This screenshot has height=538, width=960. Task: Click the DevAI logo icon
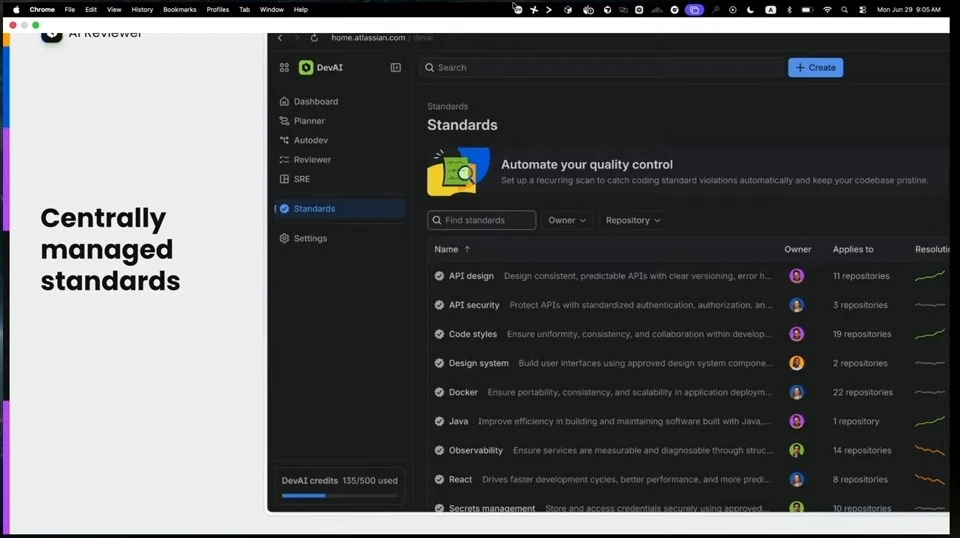(x=306, y=67)
